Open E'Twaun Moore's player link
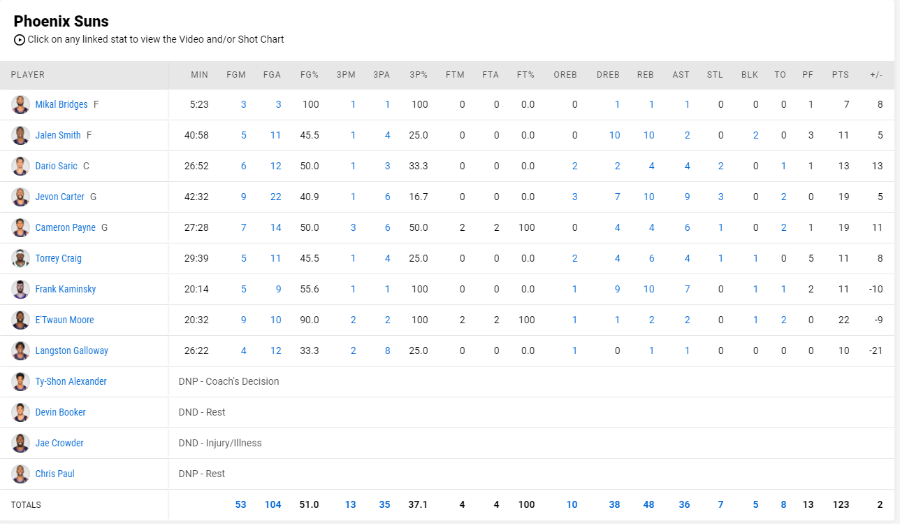This screenshot has width=900, height=524. 64,320
